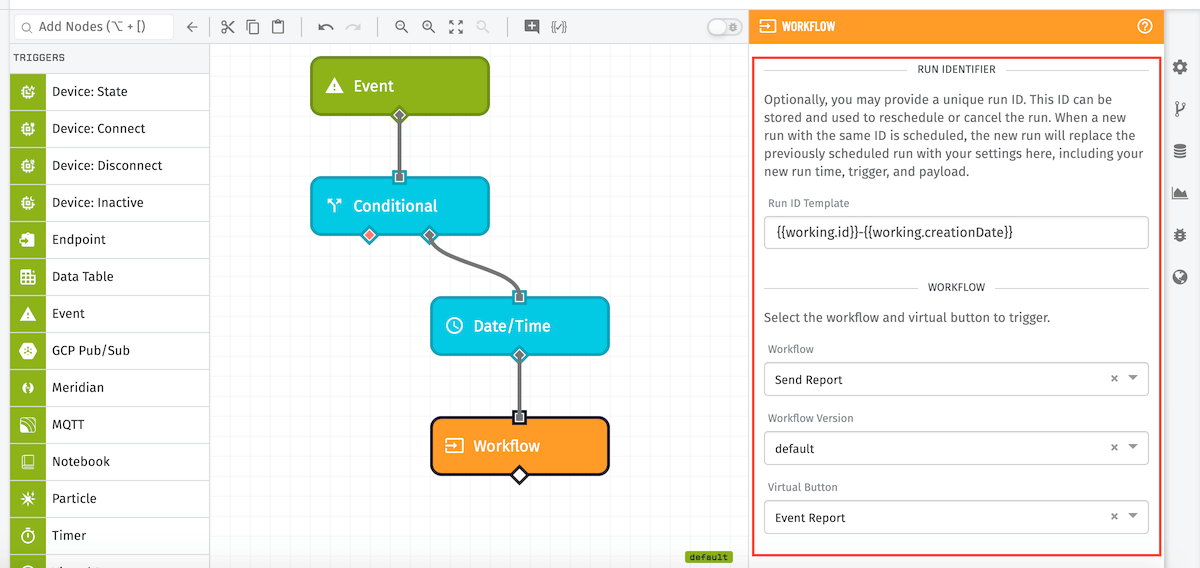The height and width of the screenshot is (568, 1200).
Task: Open the Workflow panel help icon
Action: point(1145,26)
